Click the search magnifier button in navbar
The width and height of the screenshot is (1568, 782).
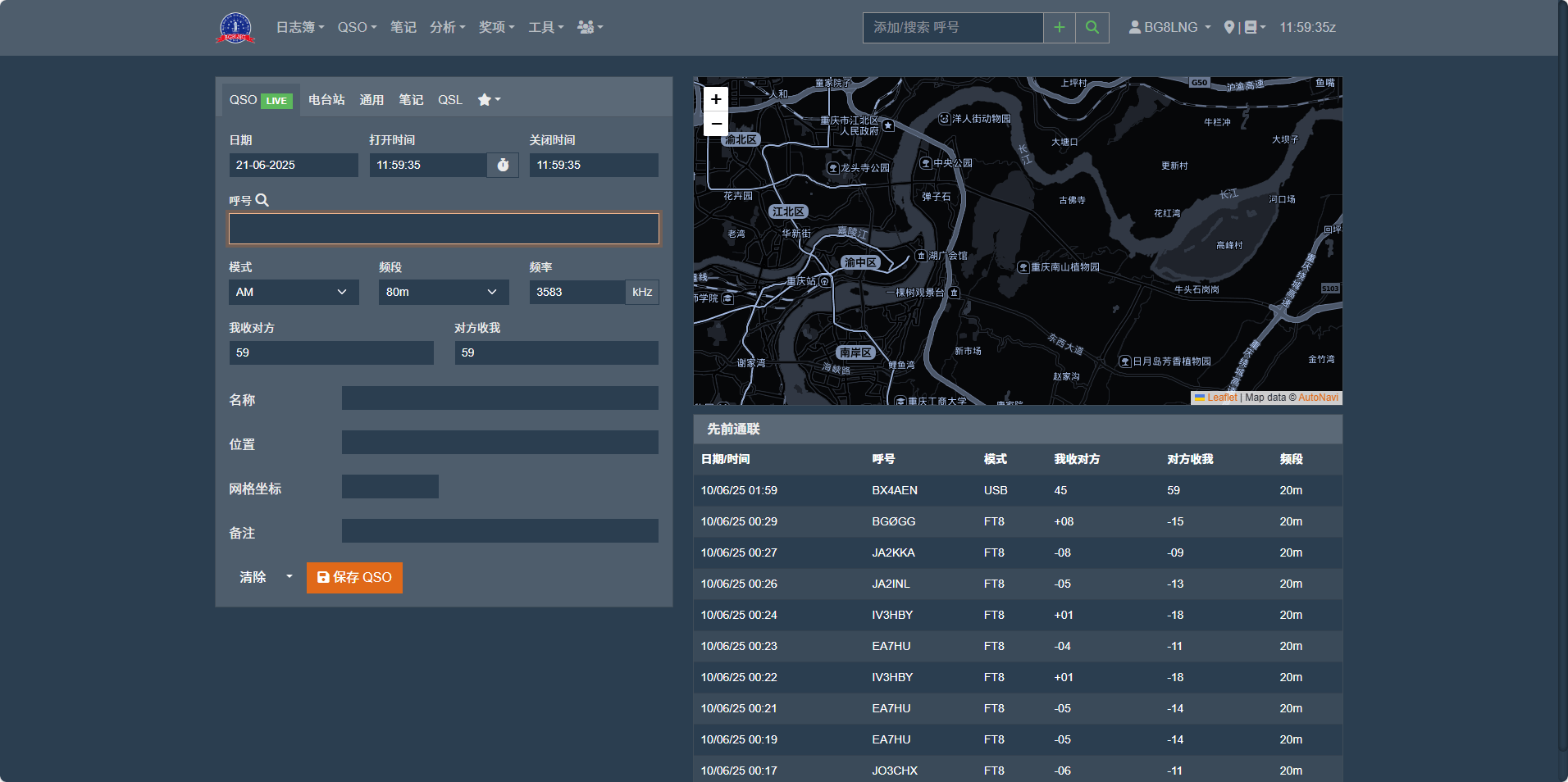pos(1092,28)
